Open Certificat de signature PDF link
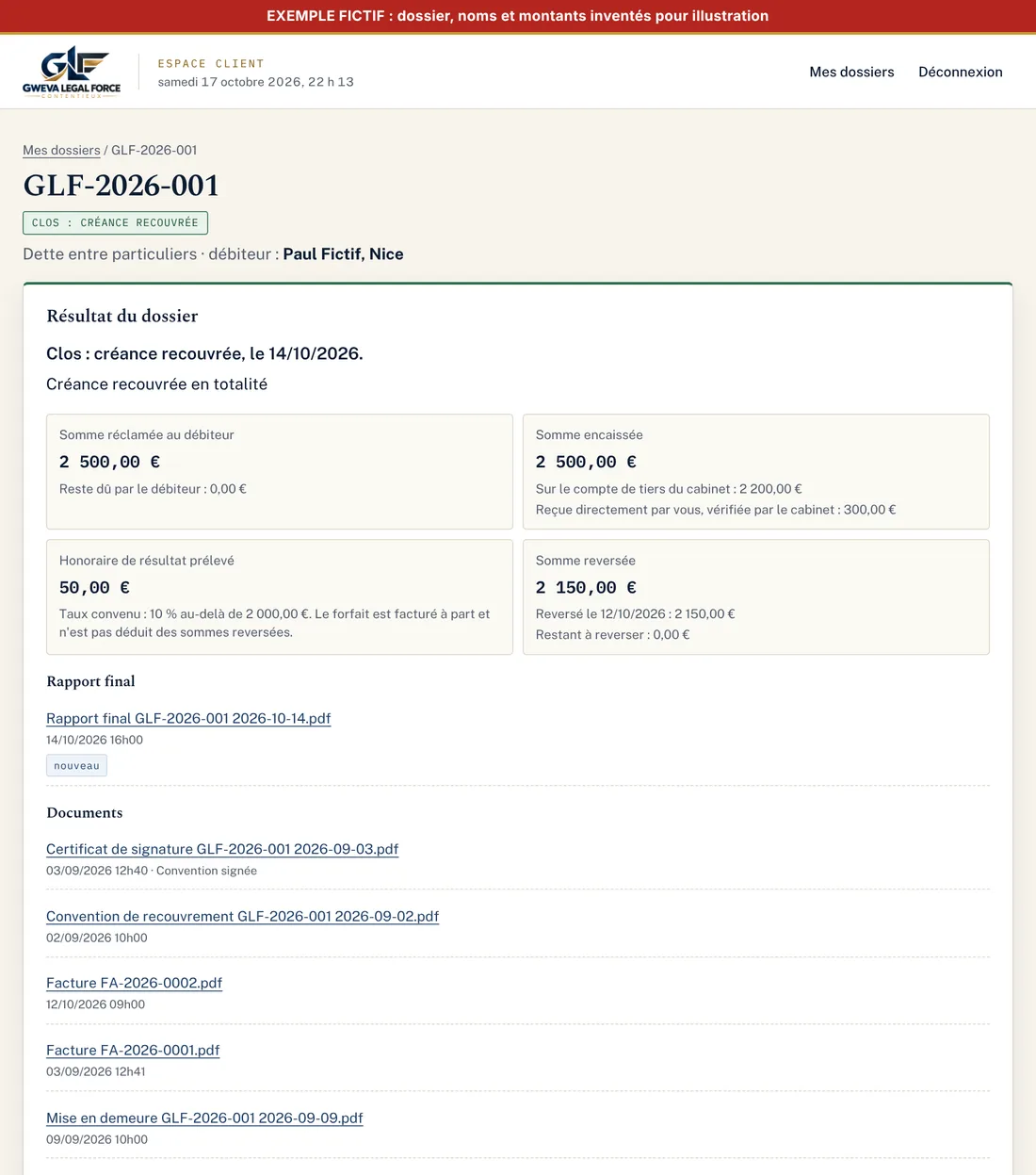This screenshot has height=1175, width=1036. pyautogui.click(x=222, y=849)
